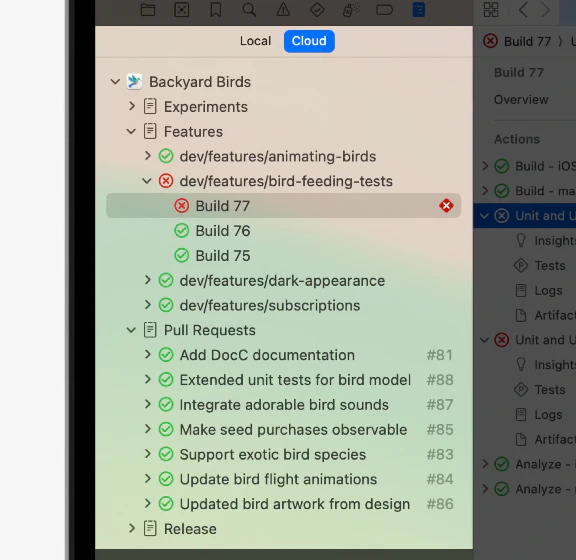576x560 pixels.
Task: Open the Overview item in build report
Action: coord(521,100)
